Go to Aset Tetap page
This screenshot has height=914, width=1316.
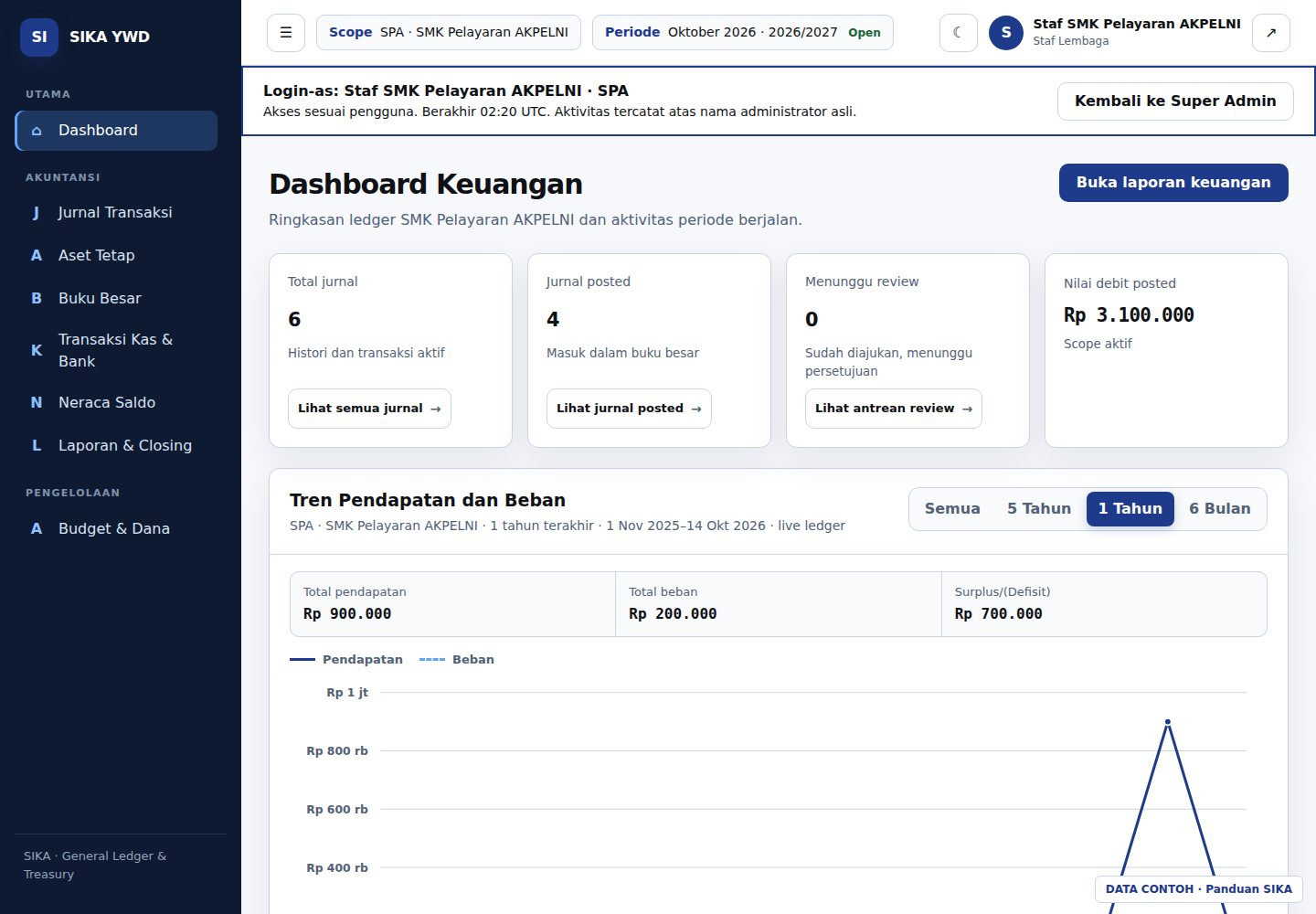116,256
